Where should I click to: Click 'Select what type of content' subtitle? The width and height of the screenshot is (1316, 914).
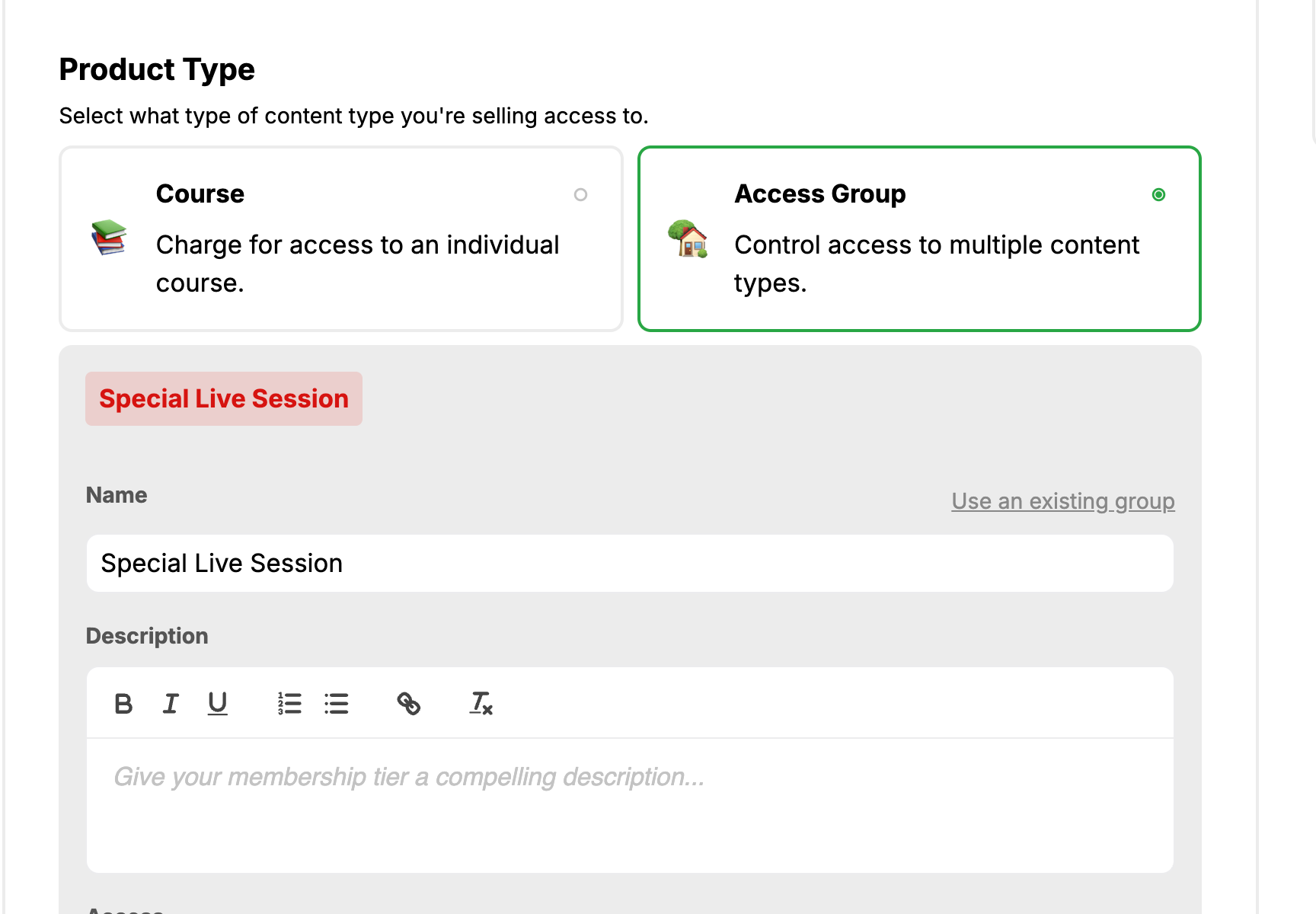pos(354,116)
